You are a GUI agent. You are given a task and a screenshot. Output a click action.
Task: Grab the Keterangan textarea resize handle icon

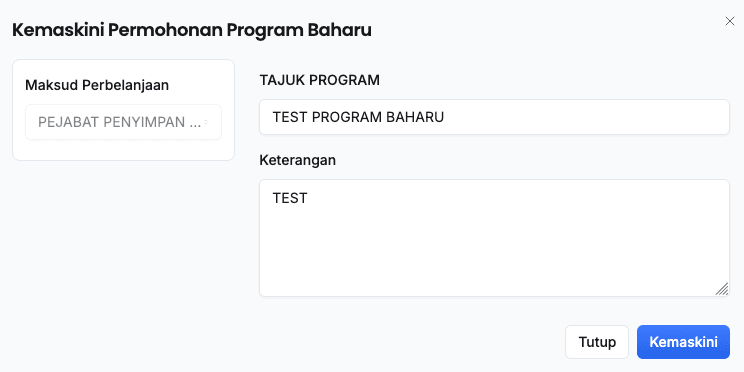(x=721, y=288)
